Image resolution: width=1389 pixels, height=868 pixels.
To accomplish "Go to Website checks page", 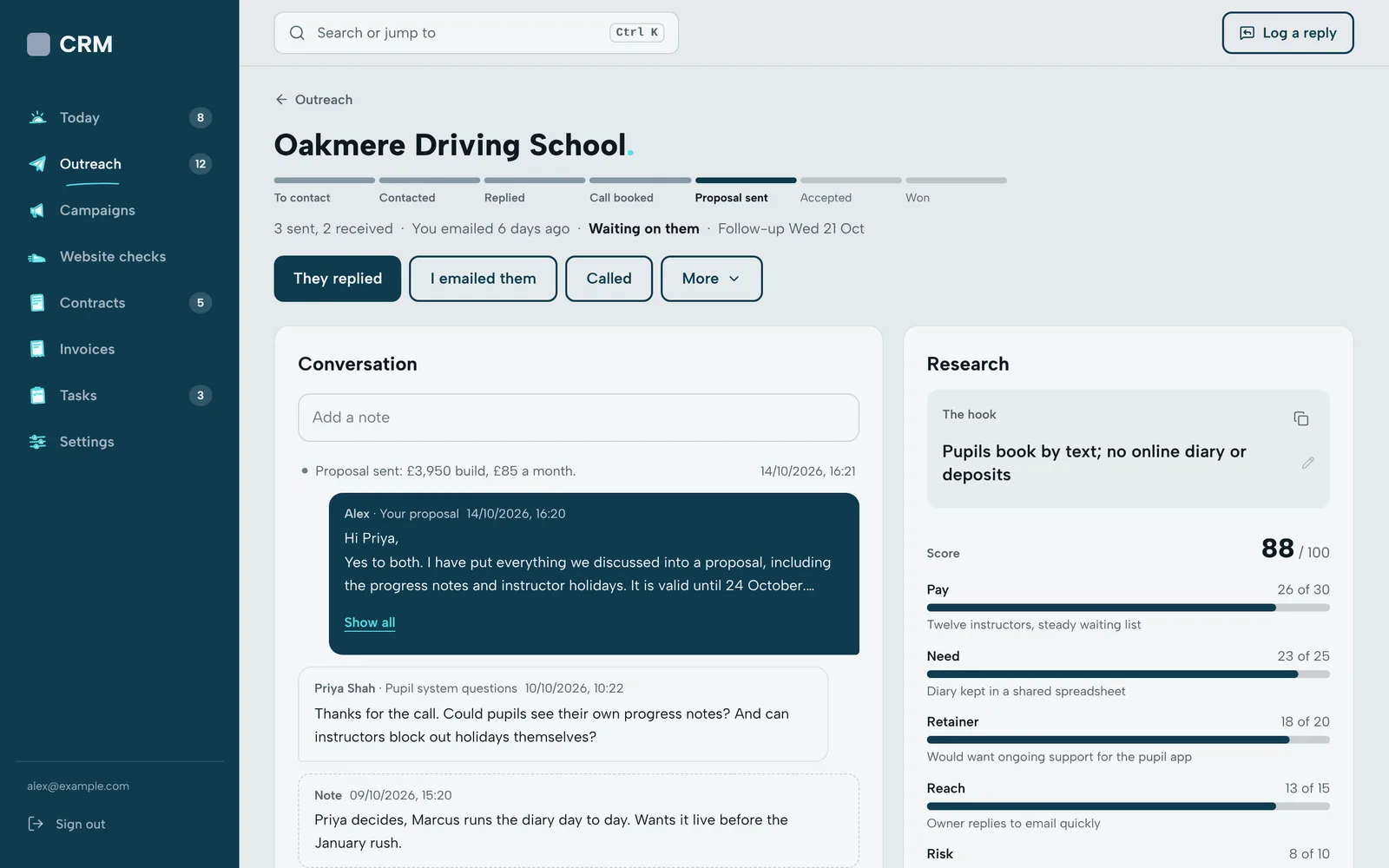I will click(x=120, y=257).
